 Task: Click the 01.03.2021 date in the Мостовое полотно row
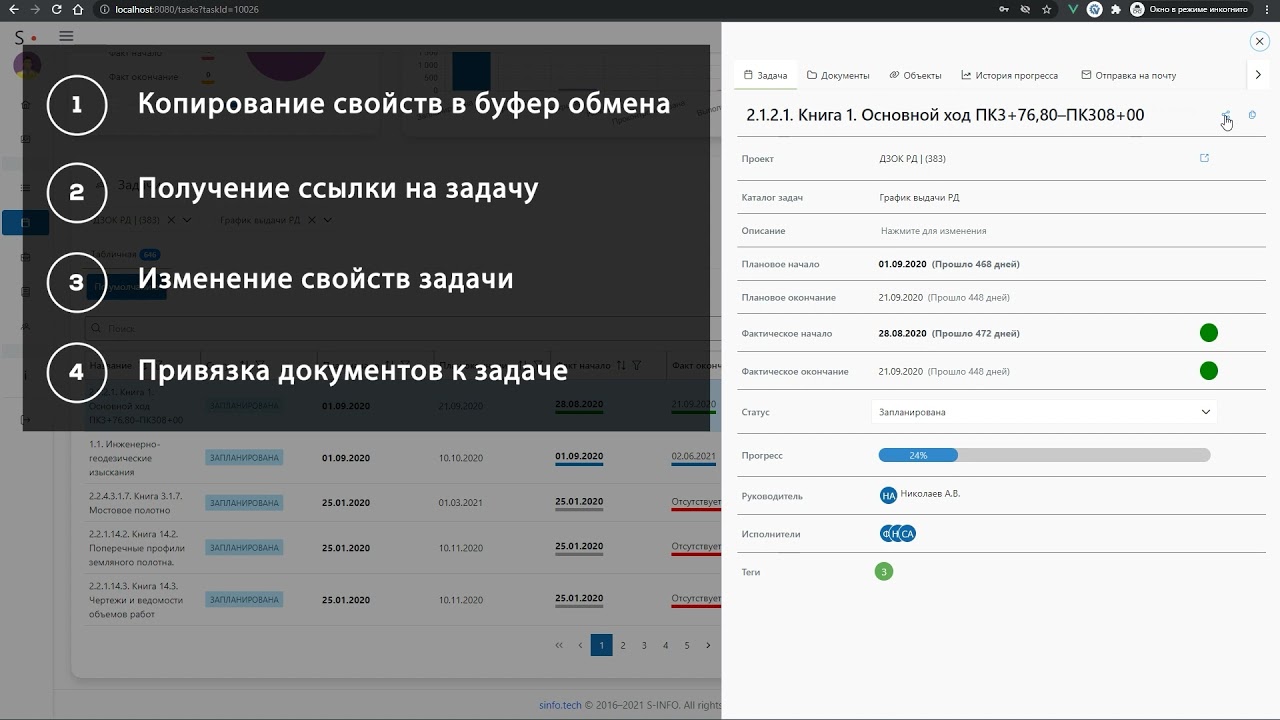tap(460, 502)
